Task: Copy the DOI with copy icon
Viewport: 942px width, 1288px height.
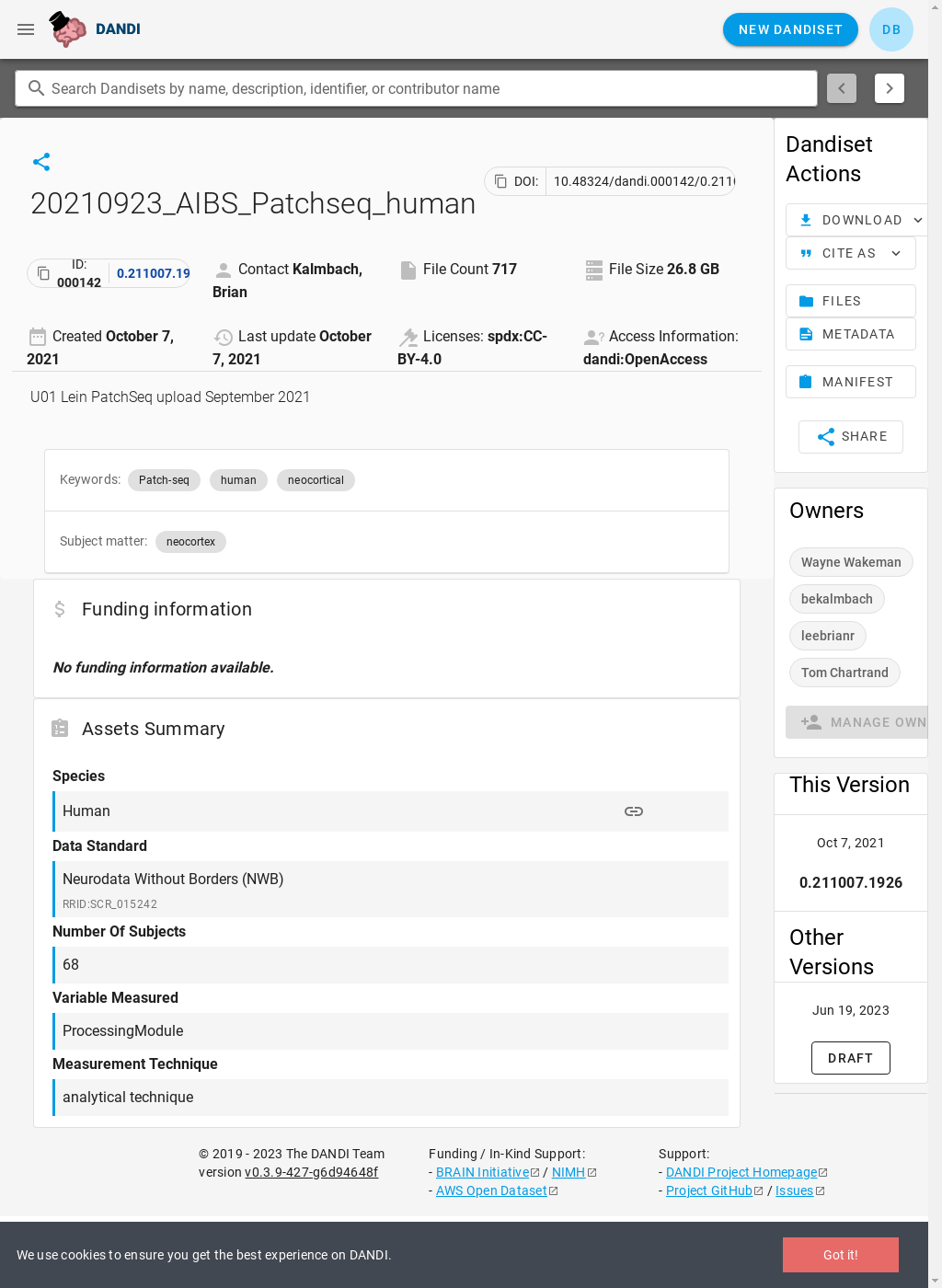Action: 500,181
